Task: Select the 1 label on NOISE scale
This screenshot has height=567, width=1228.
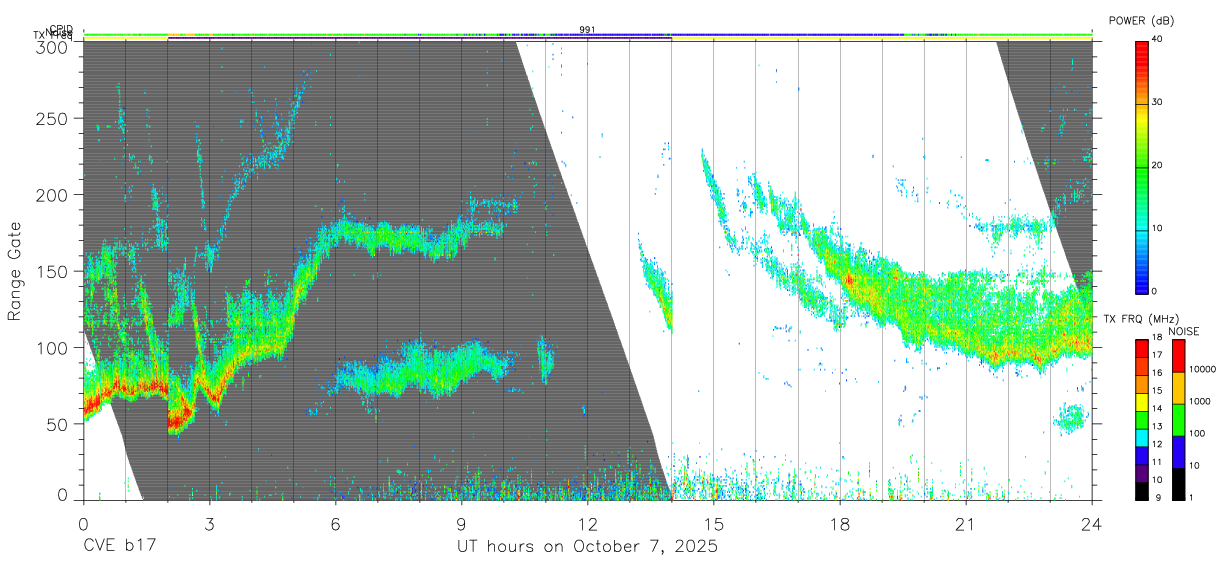Action: (x=1191, y=498)
